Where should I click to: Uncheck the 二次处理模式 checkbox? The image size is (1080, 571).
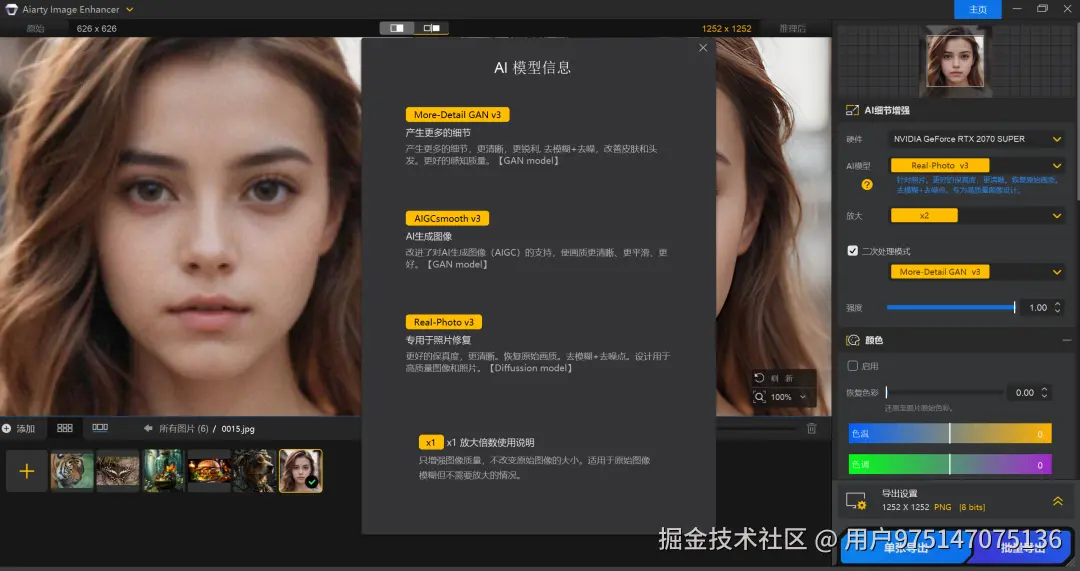852,251
